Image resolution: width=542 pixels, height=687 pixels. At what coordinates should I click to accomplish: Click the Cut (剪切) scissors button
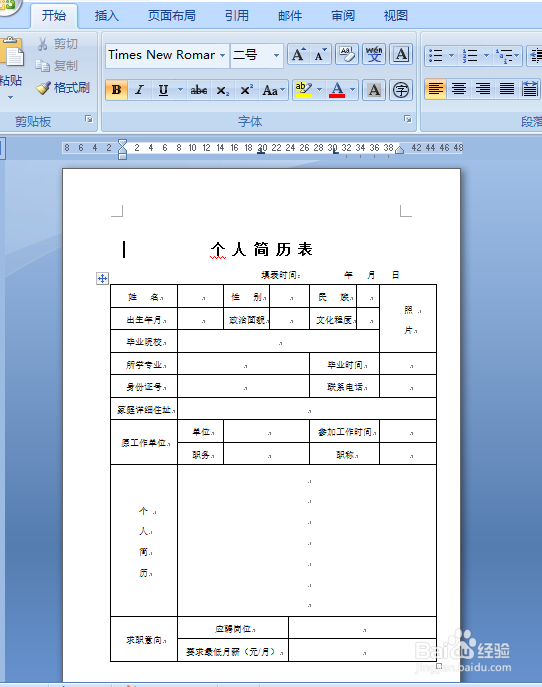(x=57, y=43)
